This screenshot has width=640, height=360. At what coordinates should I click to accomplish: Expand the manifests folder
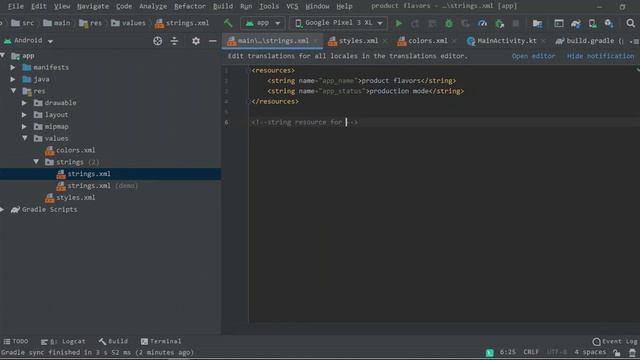(x=13, y=67)
